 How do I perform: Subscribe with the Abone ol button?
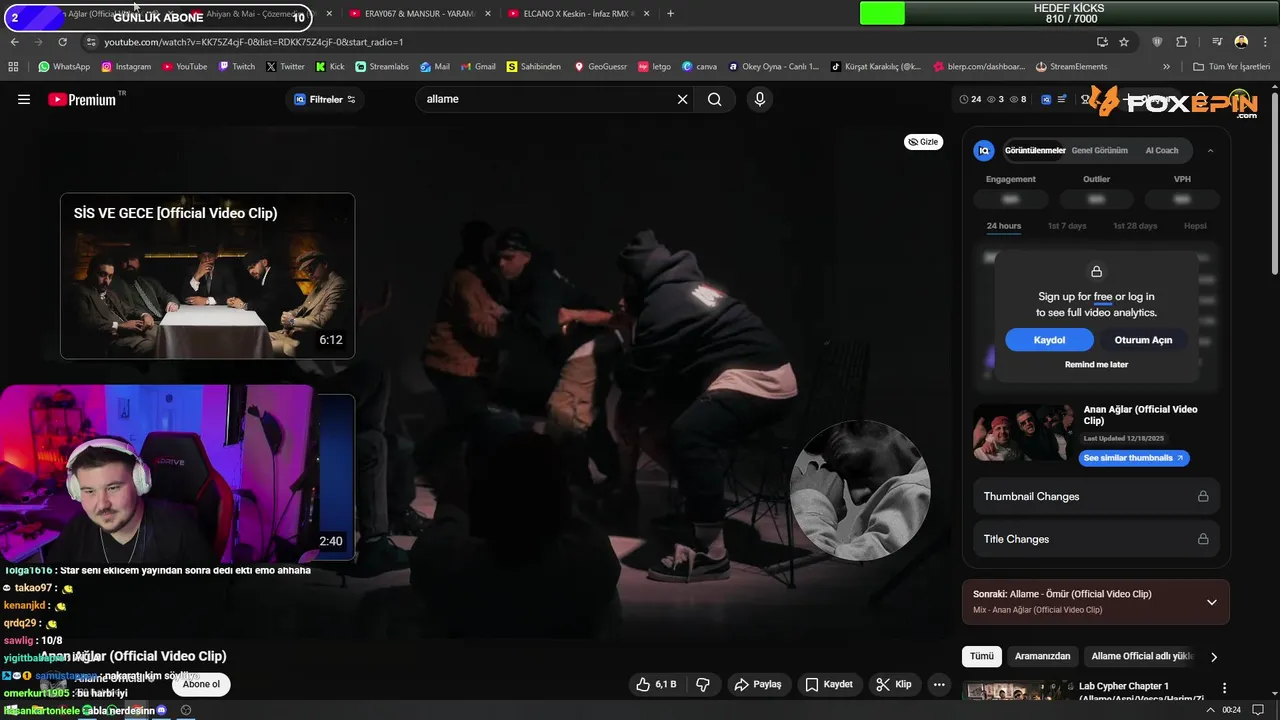(x=201, y=684)
